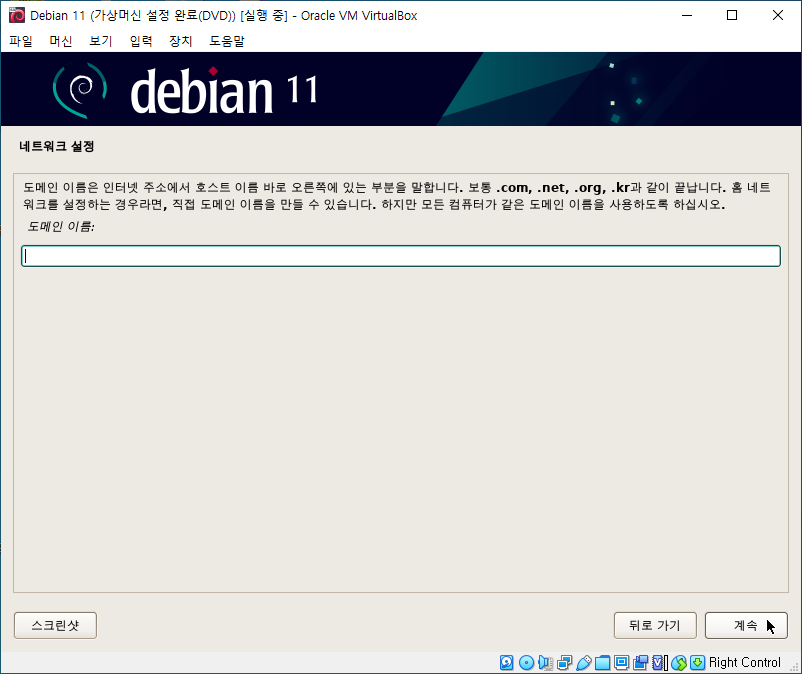
Task: Click the VirtualBox app icon in title bar
Action: click(x=16, y=15)
